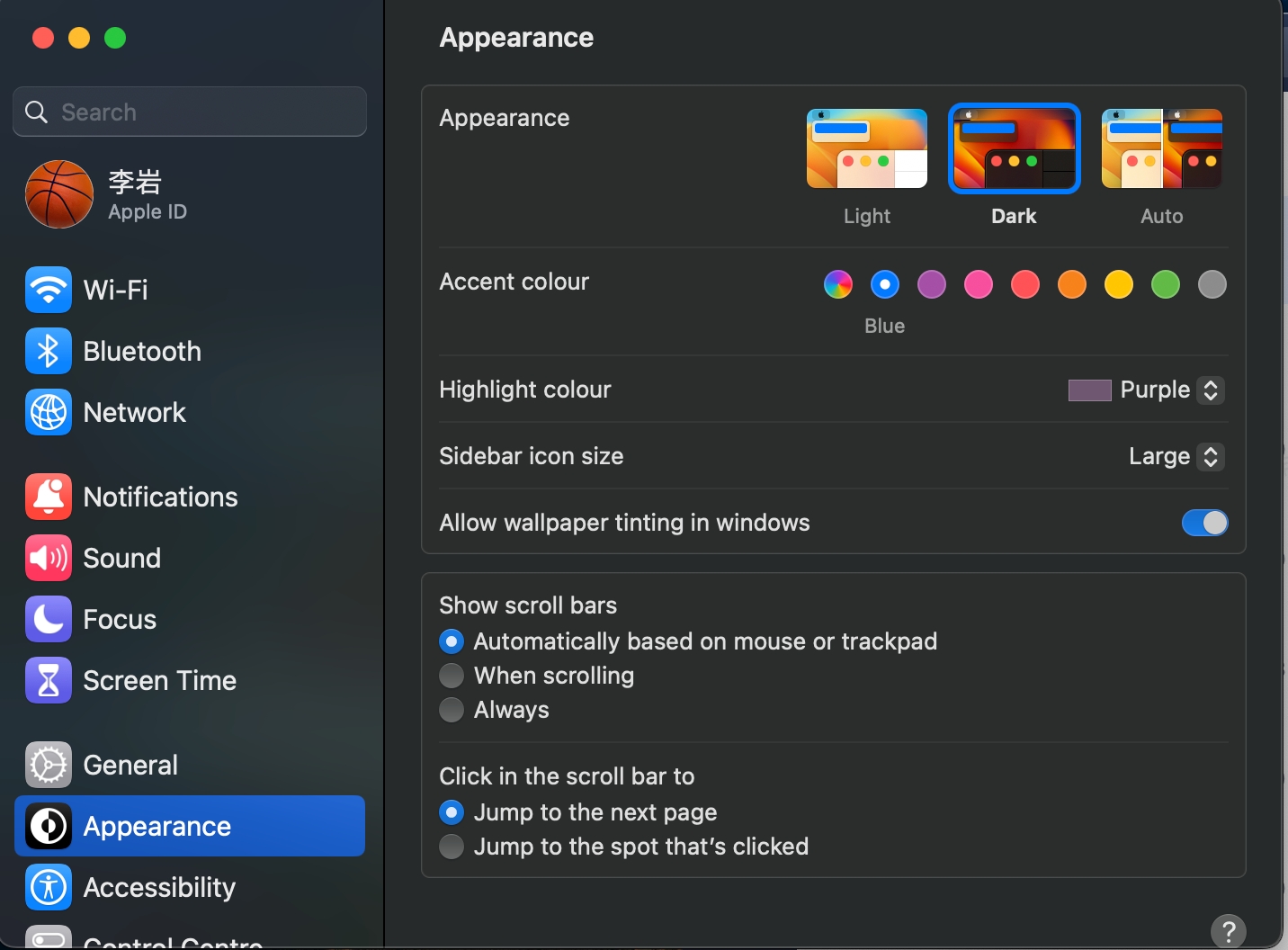Disable wallpaper tinting in windows
The width and height of the screenshot is (1288, 950).
tap(1204, 523)
